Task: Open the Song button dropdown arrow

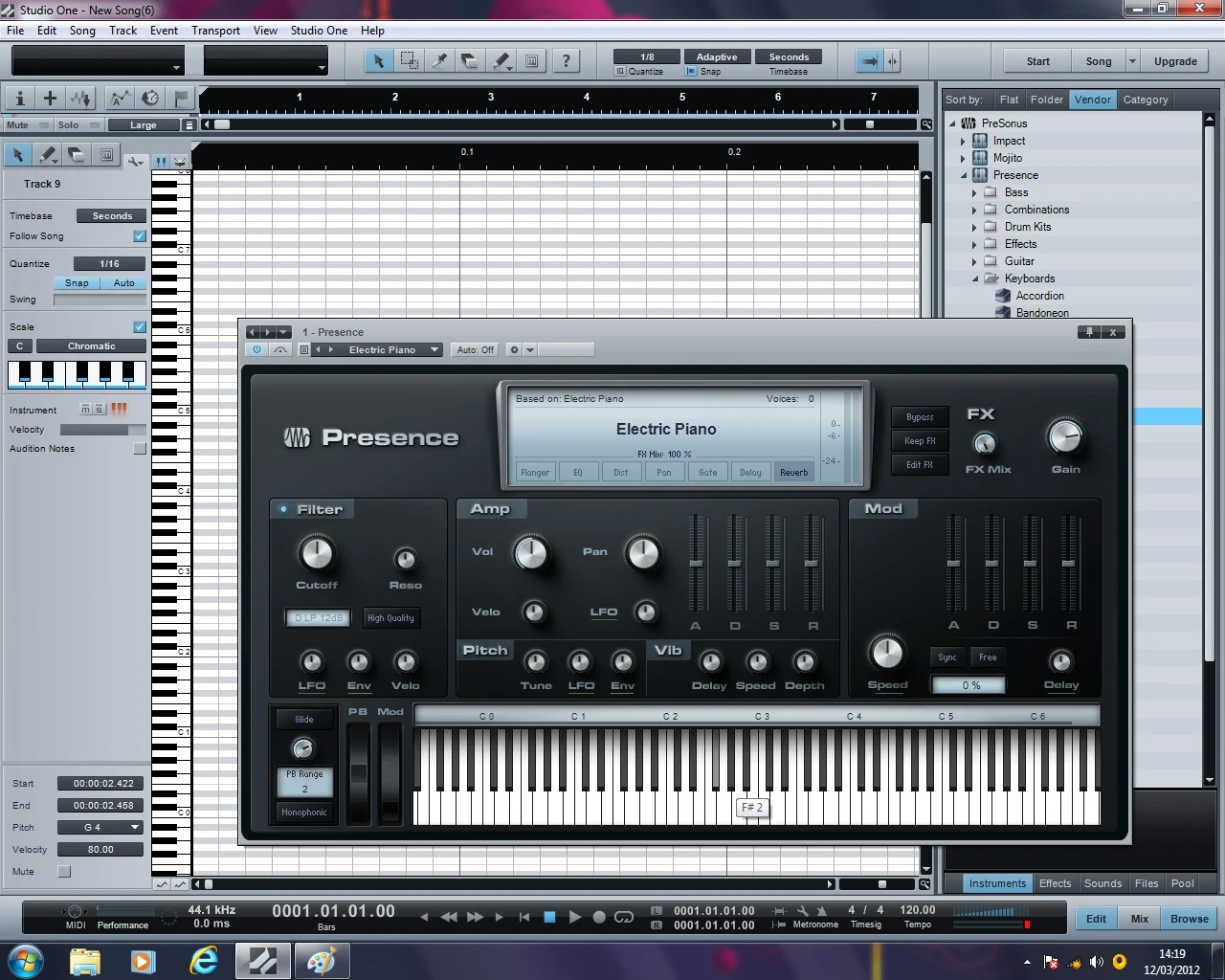Action: click(1132, 61)
